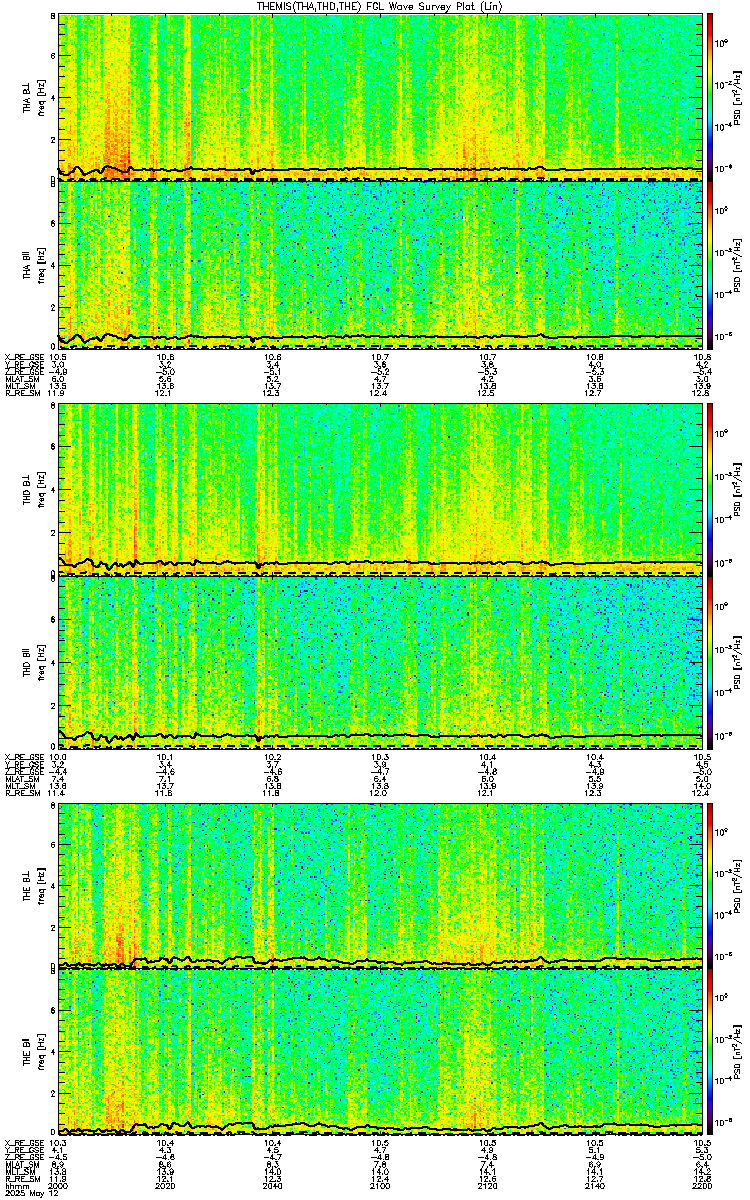Click the 2020 time tick label
This screenshot has height=1200, width=750.
(165, 1184)
